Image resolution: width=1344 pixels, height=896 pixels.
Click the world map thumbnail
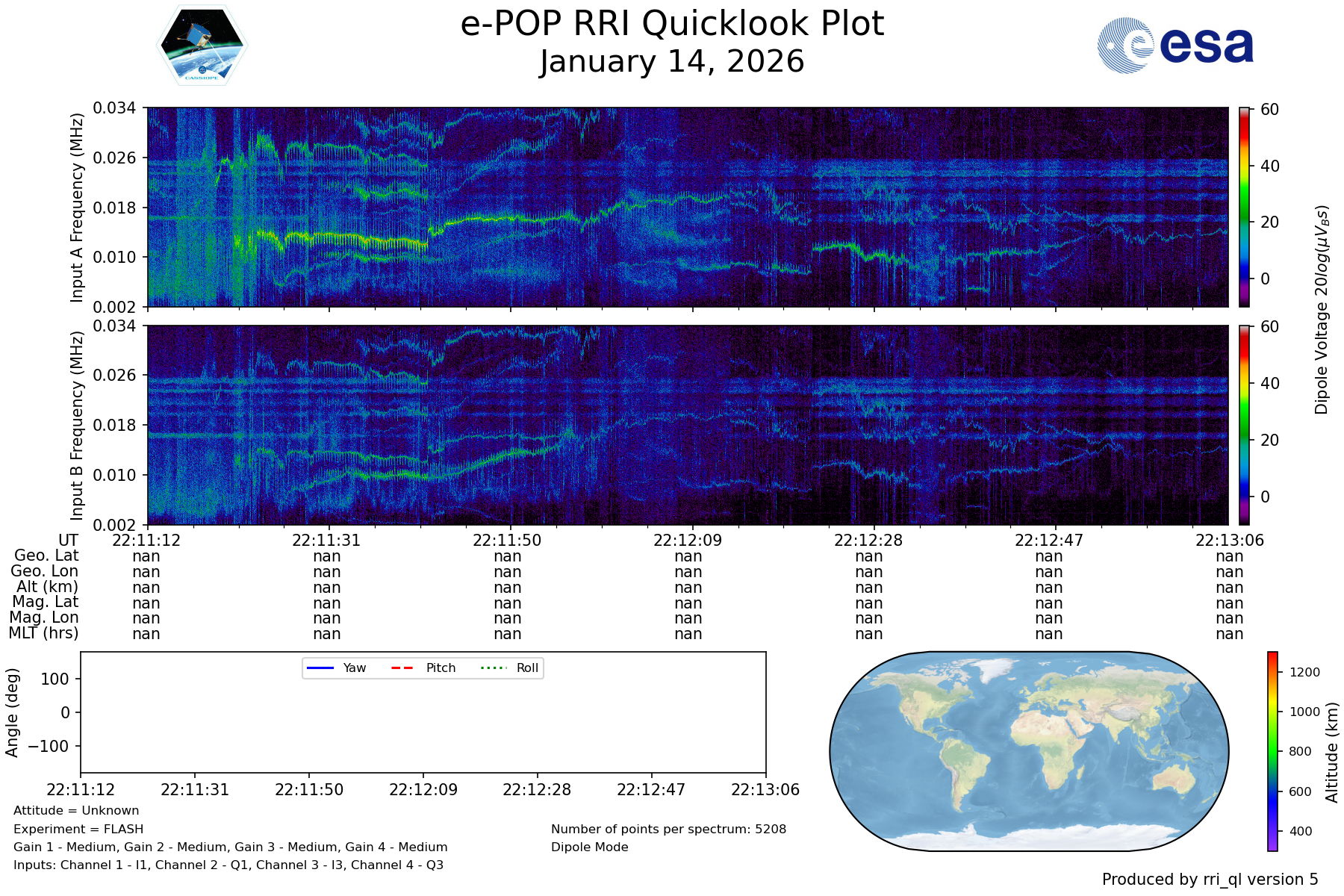pyautogui.click(x=1029, y=751)
